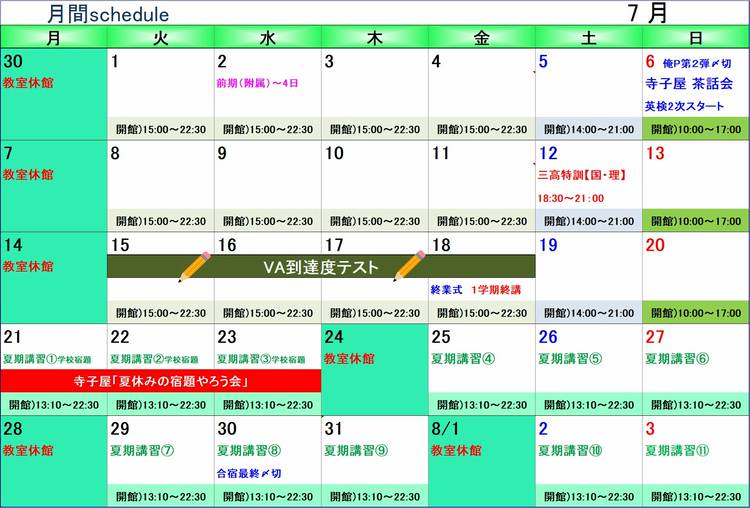Click the pencil icon left of VA到達度テスト
The image size is (750, 508).
(195, 267)
